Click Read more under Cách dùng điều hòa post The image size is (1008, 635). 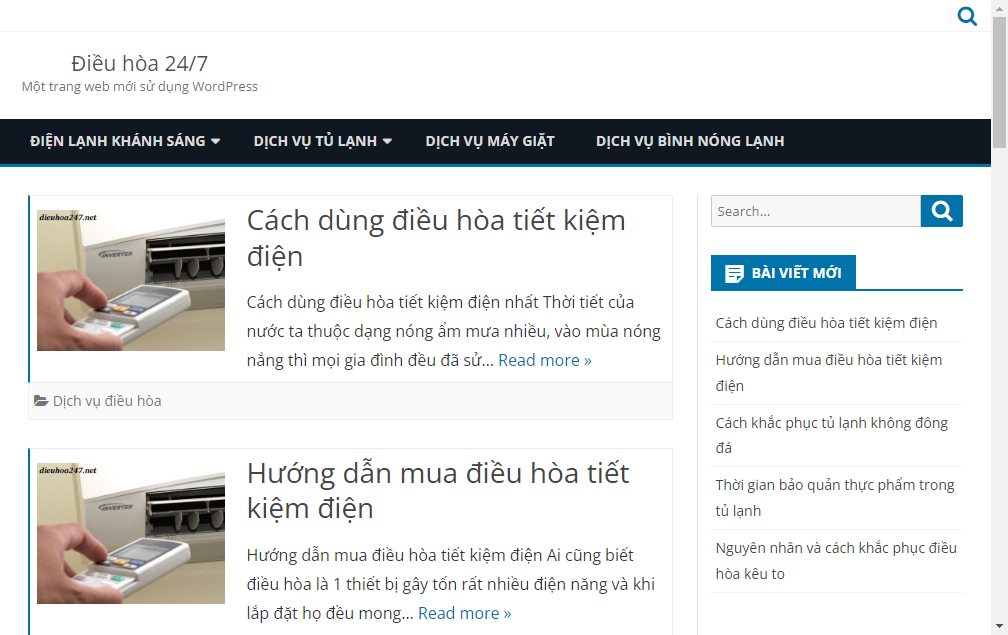coord(544,361)
